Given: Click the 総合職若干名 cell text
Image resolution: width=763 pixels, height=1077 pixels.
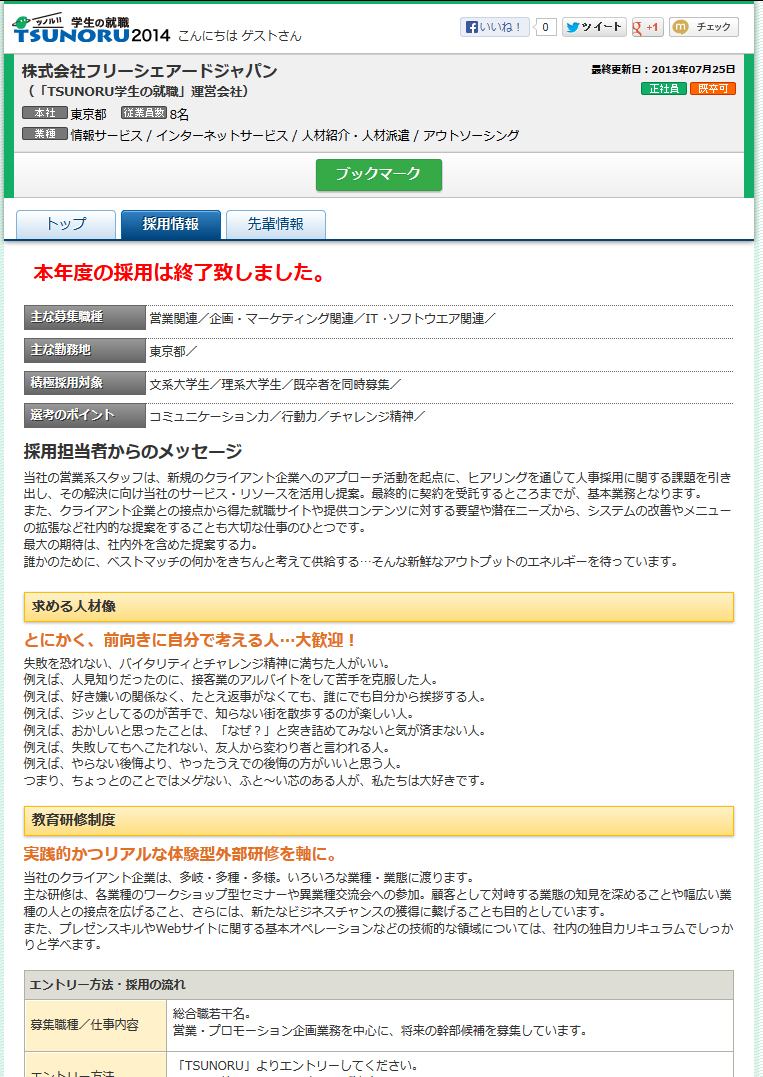Looking at the screenshot, I should click(x=212, y=1014).
